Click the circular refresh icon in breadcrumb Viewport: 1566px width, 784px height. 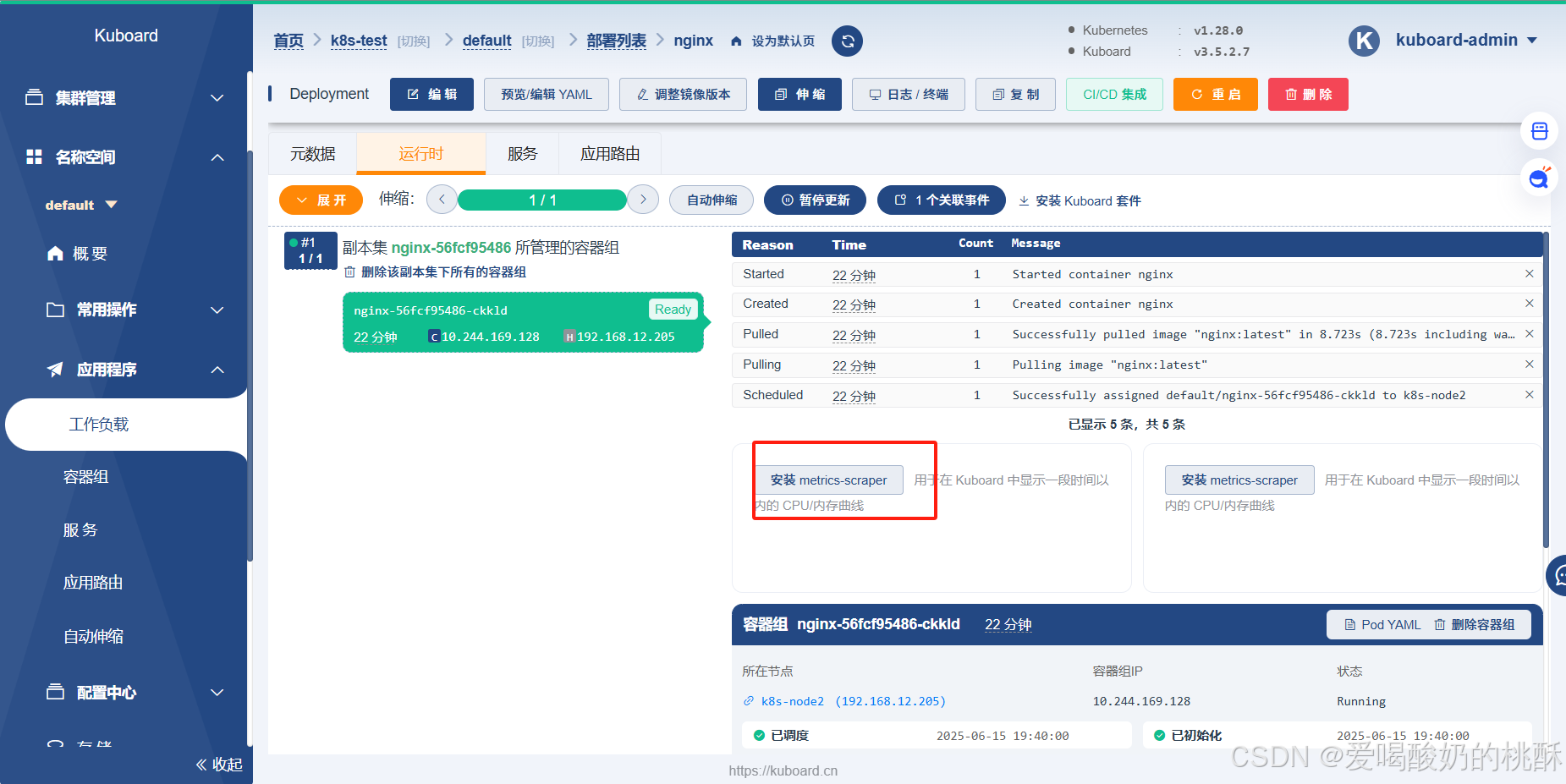847,41
